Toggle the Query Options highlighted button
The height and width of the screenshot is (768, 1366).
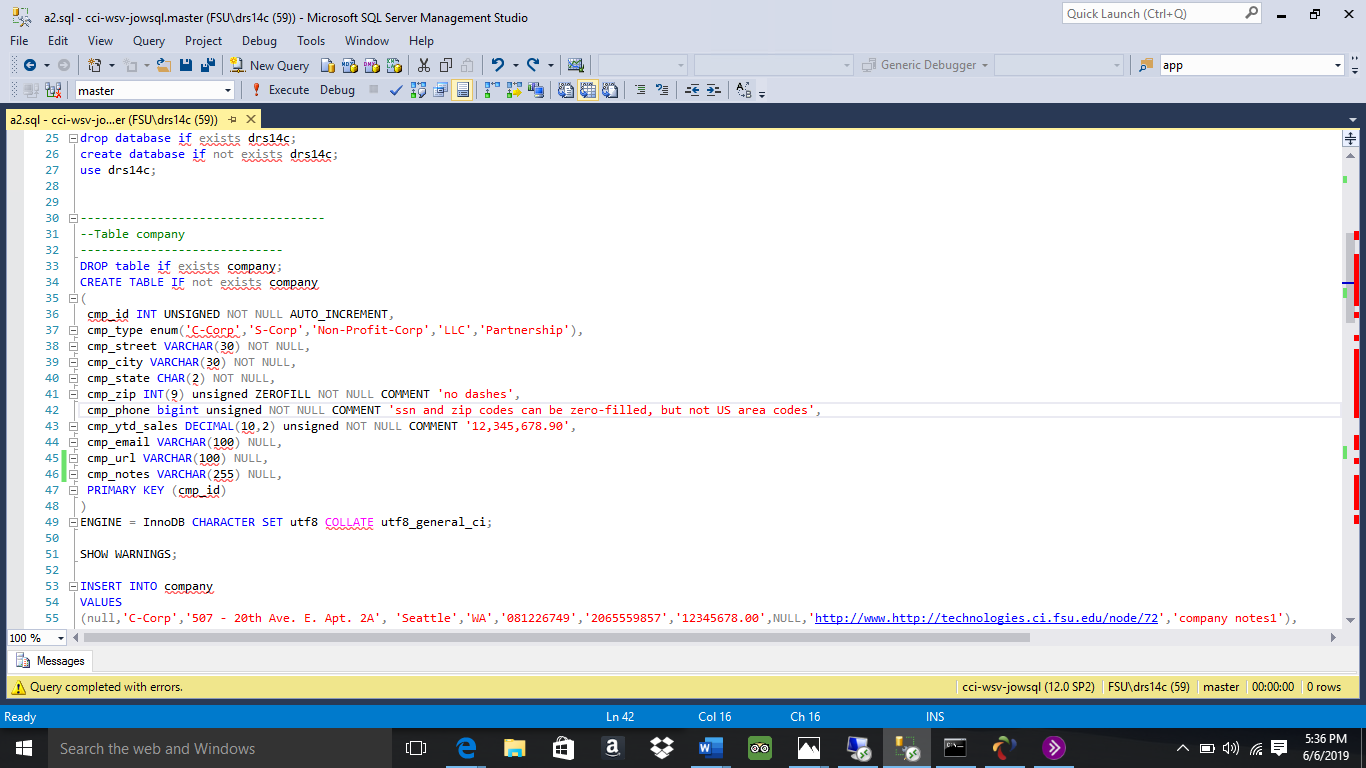[462, 90]
